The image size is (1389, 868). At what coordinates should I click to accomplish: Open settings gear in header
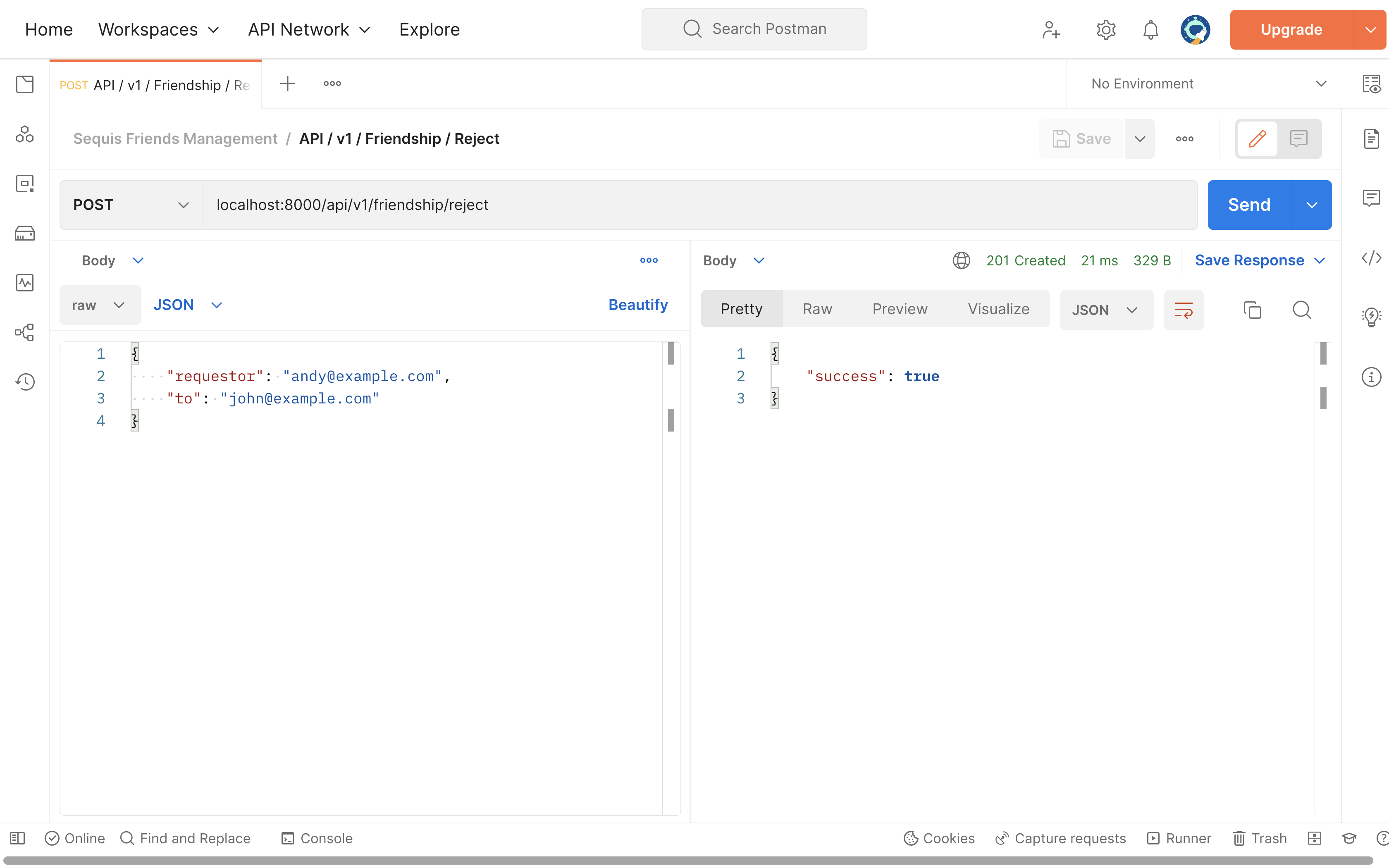tap(1105, 29)
